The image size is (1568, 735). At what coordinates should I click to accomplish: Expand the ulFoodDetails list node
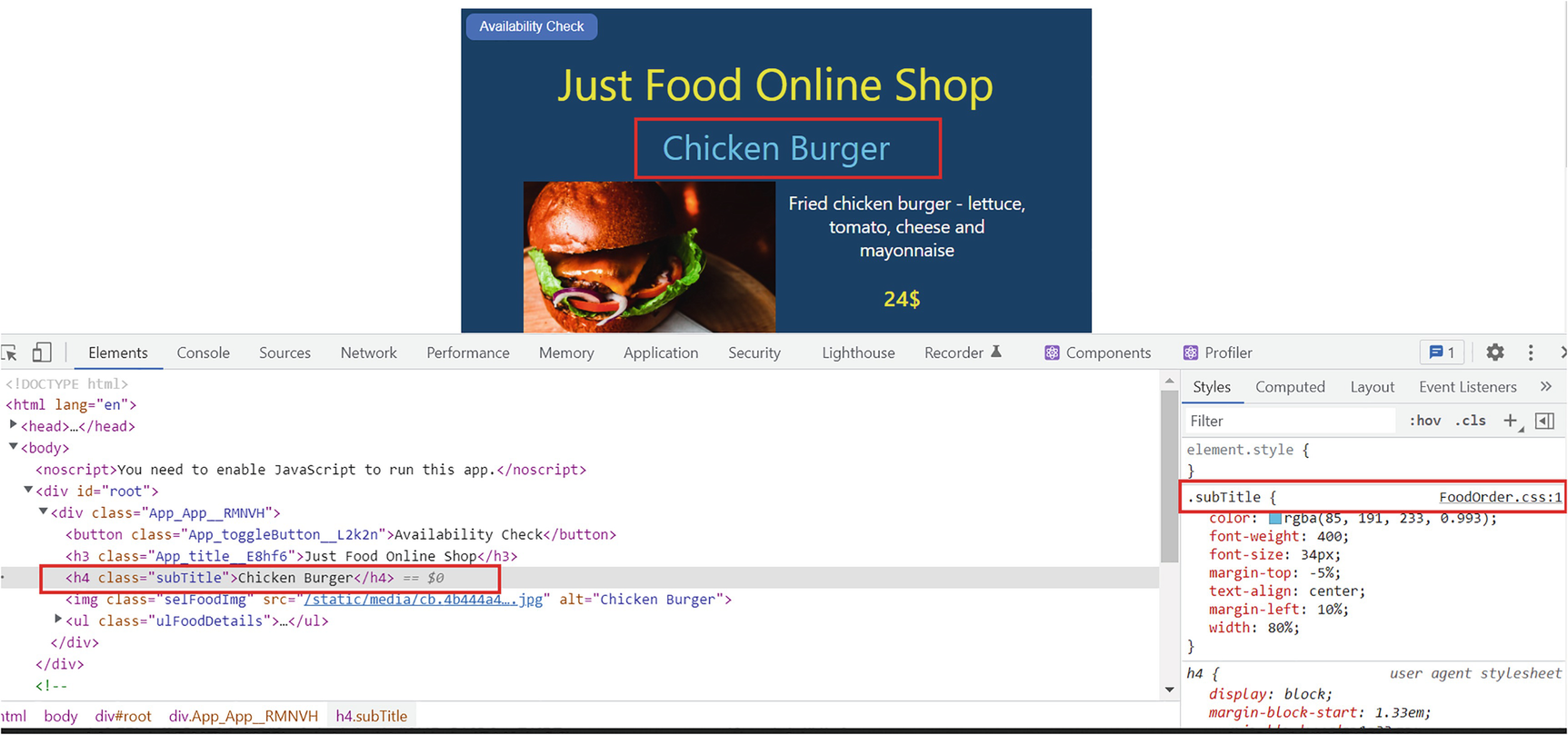[x=58, y=620]
